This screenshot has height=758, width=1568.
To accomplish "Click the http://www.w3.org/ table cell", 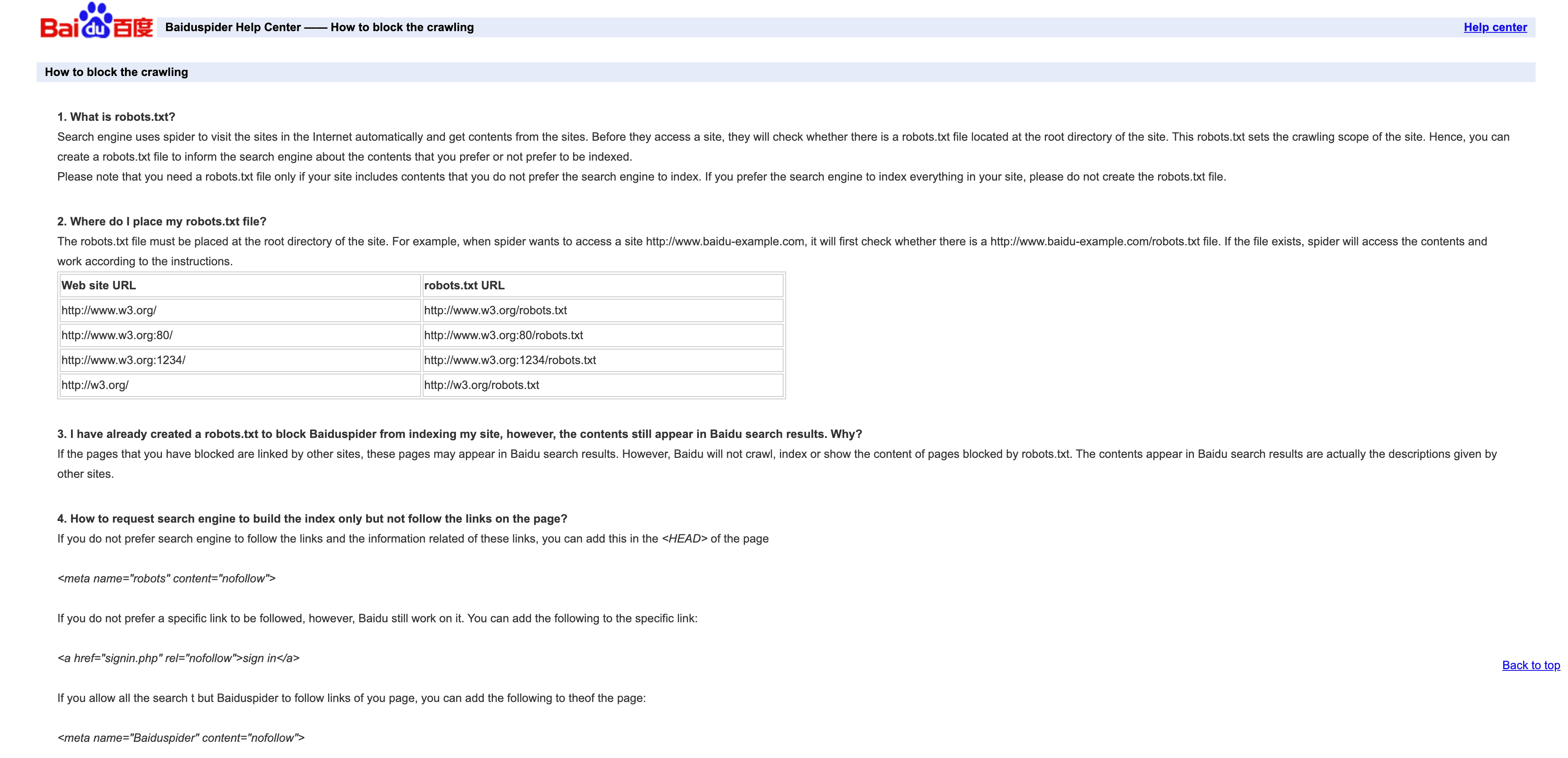I will [109, 310].
